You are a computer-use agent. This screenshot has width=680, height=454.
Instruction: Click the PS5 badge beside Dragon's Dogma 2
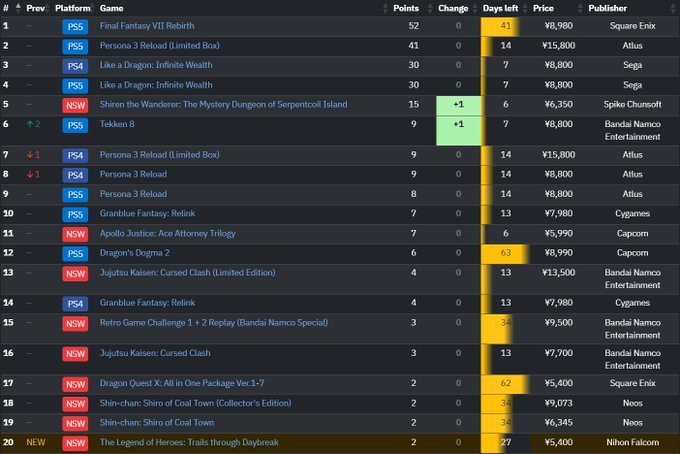(x=75, y=254)
